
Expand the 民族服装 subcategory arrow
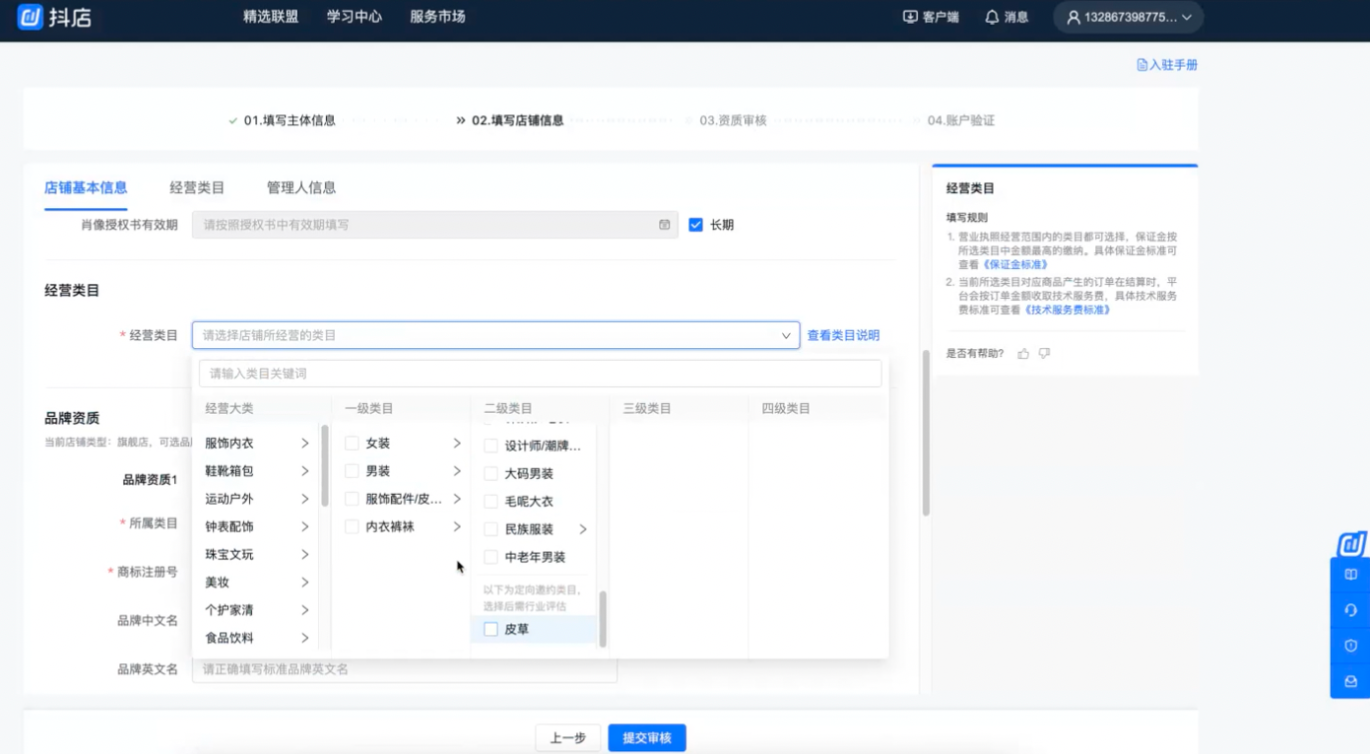pos(582,529)
